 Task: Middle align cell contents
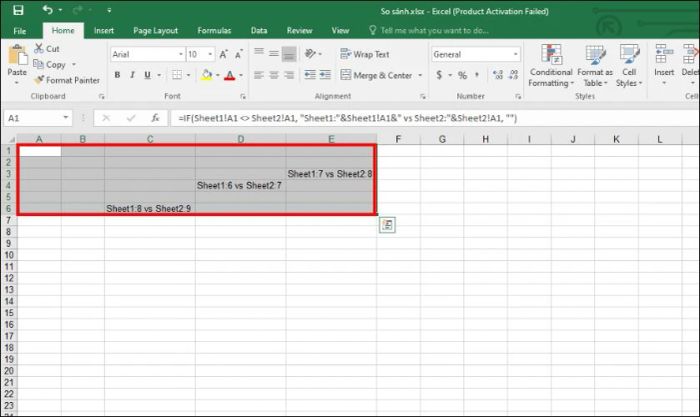coord(274,54)
